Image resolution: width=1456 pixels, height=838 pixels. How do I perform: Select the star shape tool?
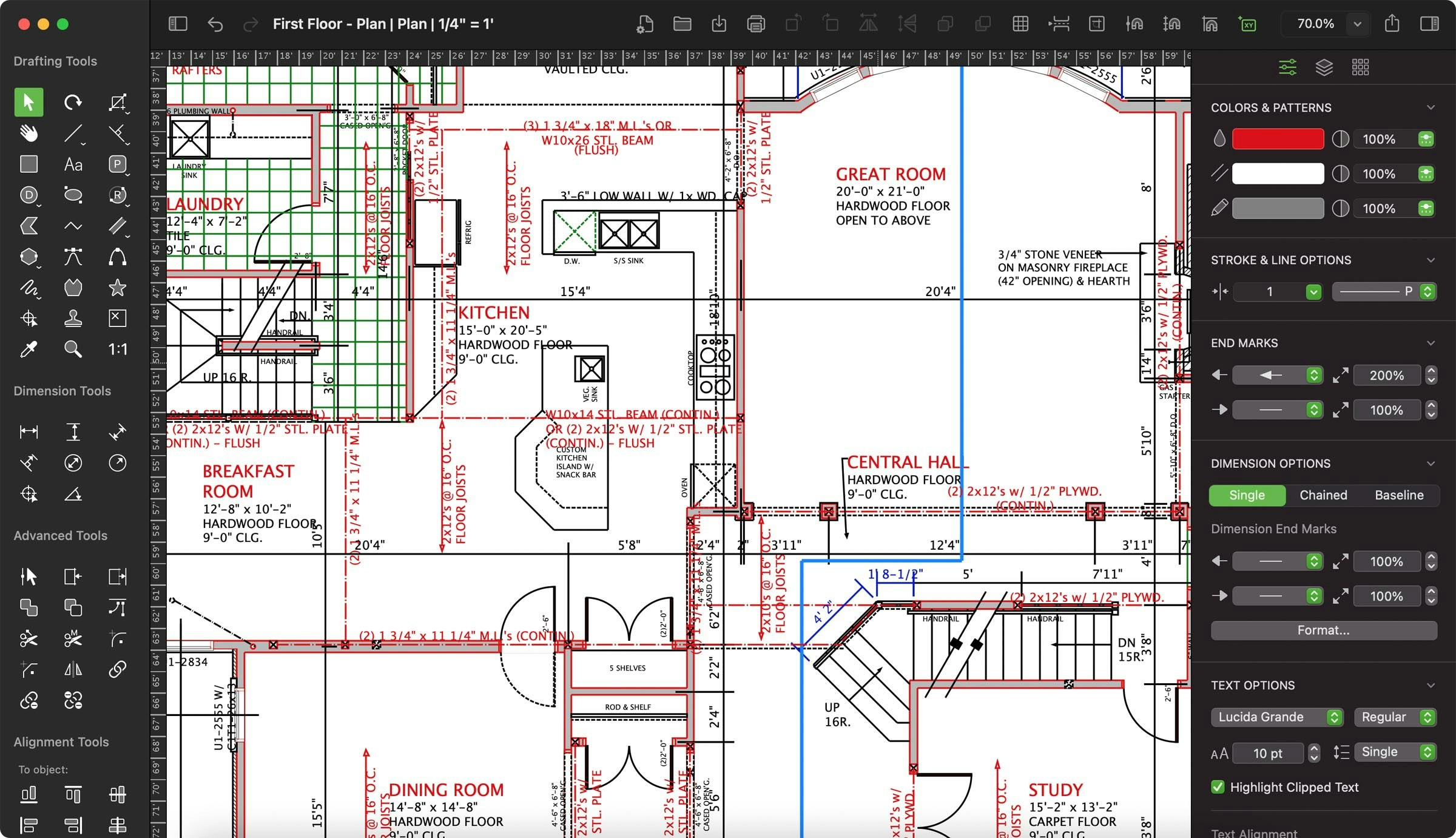point(117,288)
